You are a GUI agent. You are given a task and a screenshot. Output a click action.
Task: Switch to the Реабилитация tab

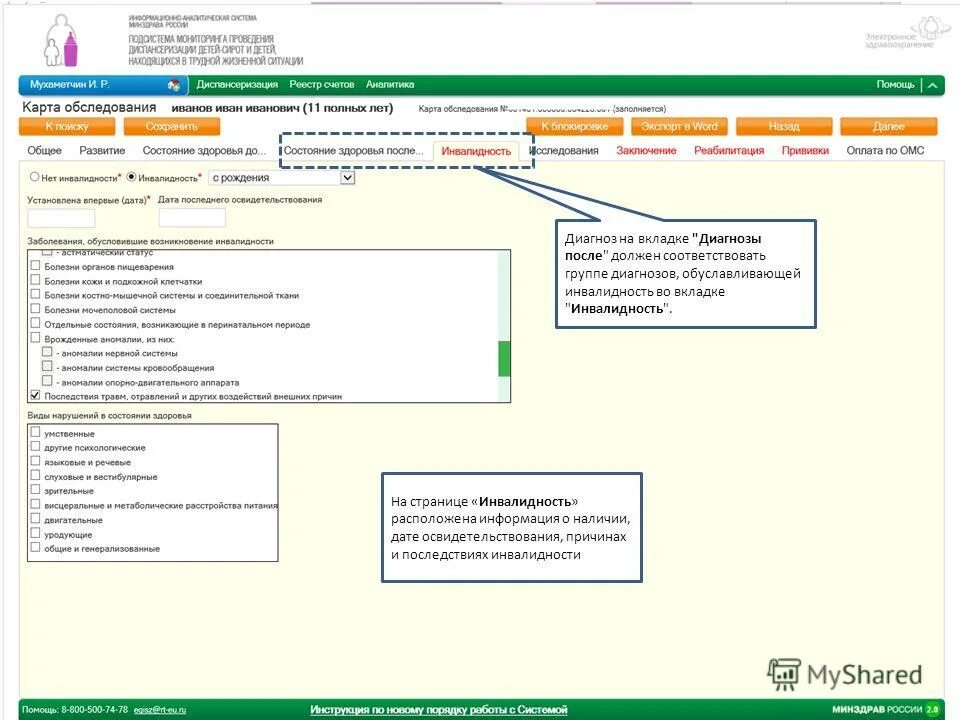(x=729, y=151)
